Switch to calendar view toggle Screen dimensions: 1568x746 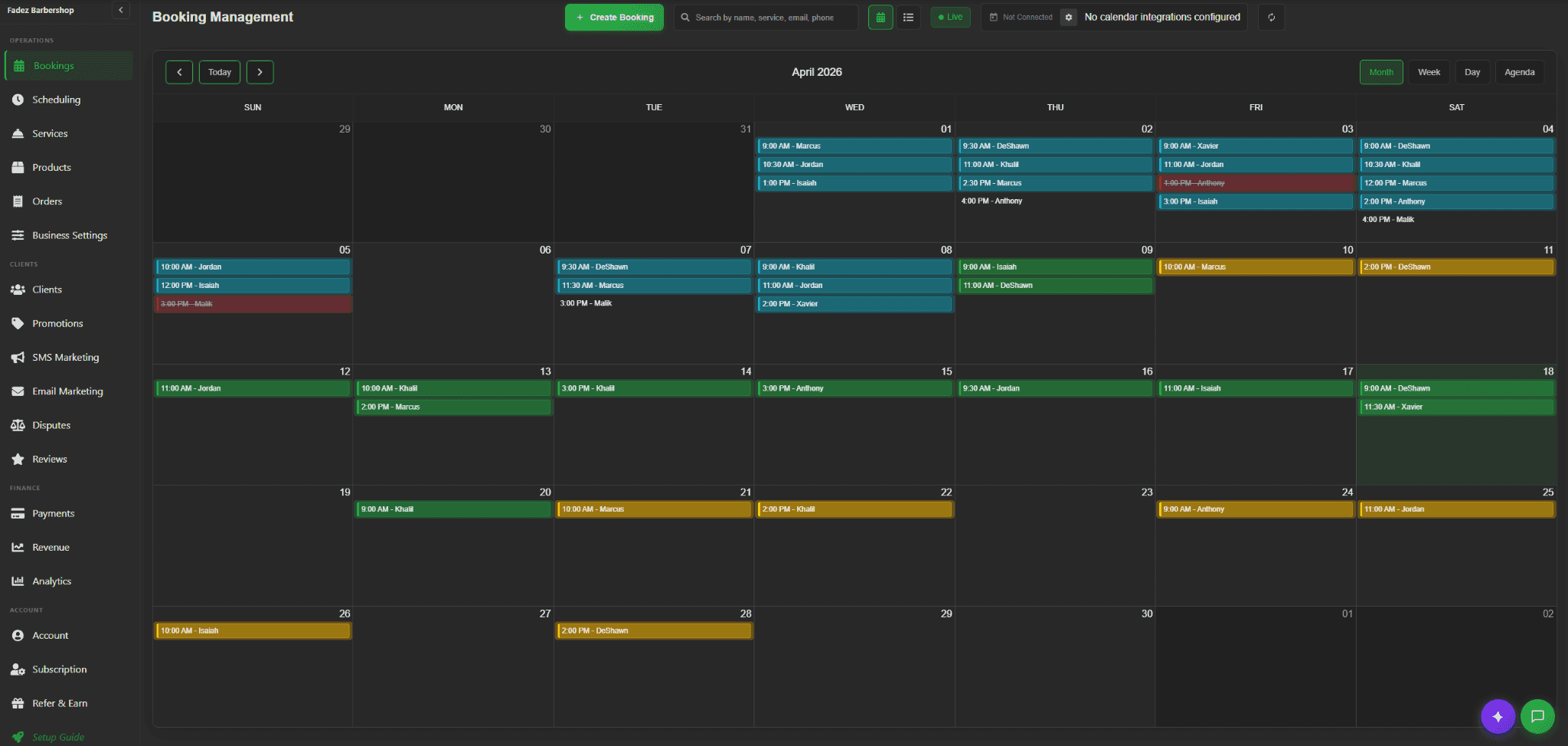(x=880, y=18)
